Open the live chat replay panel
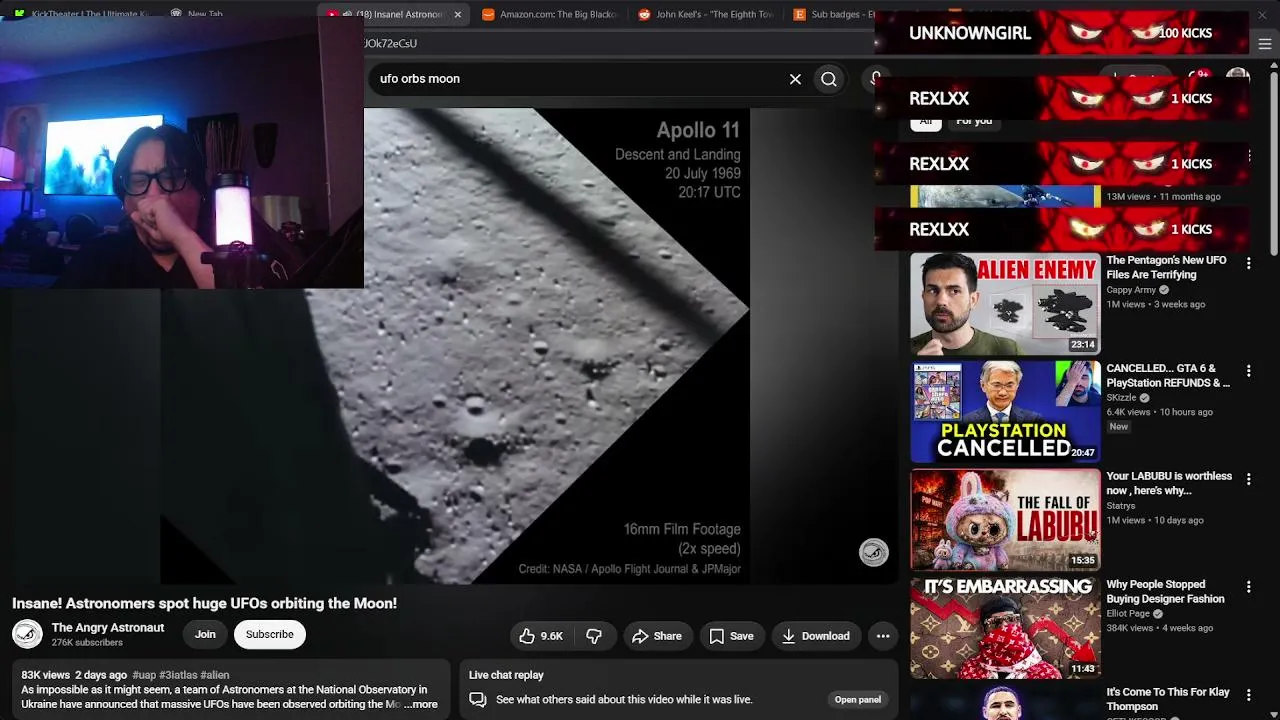Screen dimensions: 1280x720 click(x=858, y=700)
